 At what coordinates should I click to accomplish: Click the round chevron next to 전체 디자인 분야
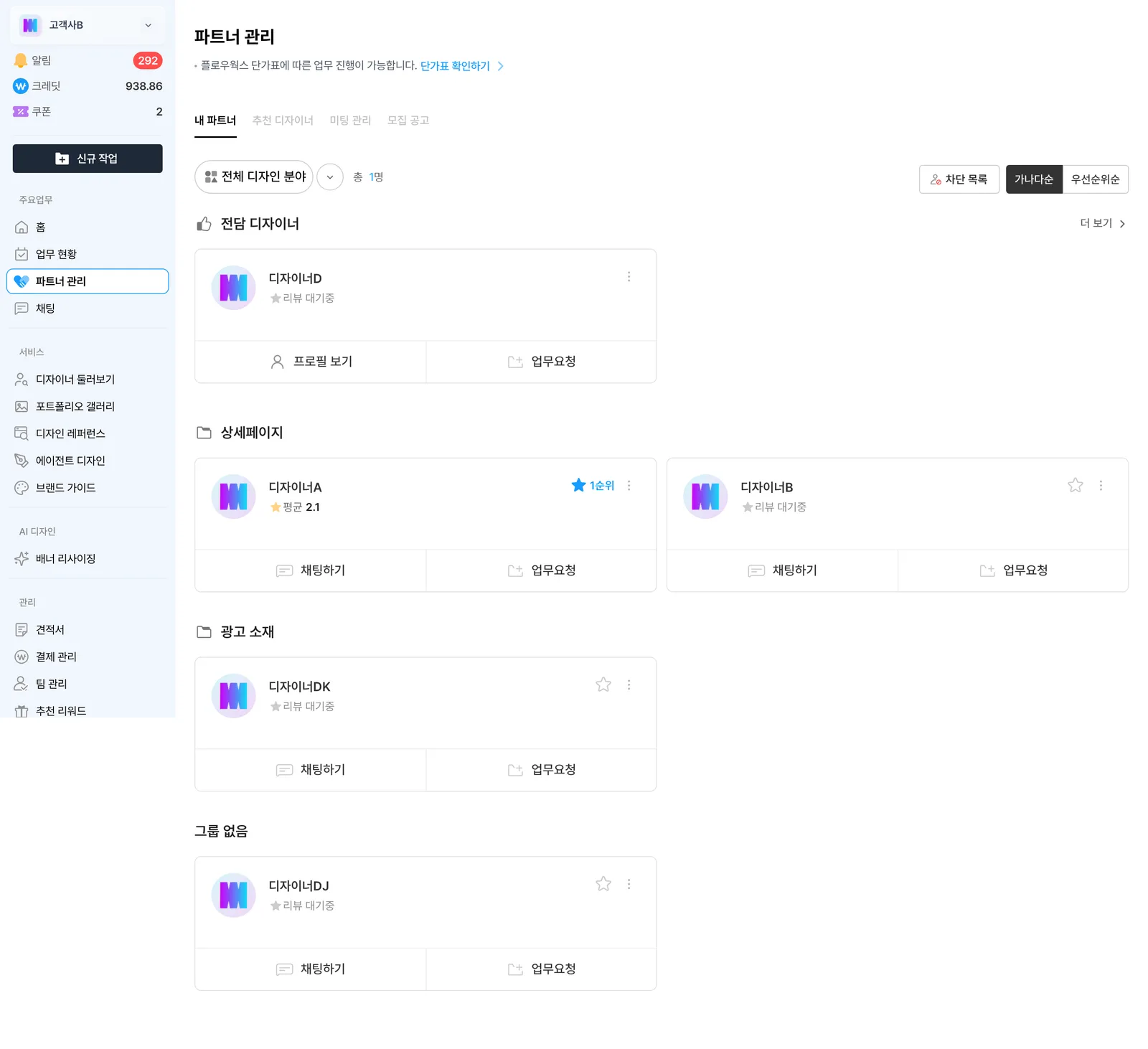coord(330,177)
